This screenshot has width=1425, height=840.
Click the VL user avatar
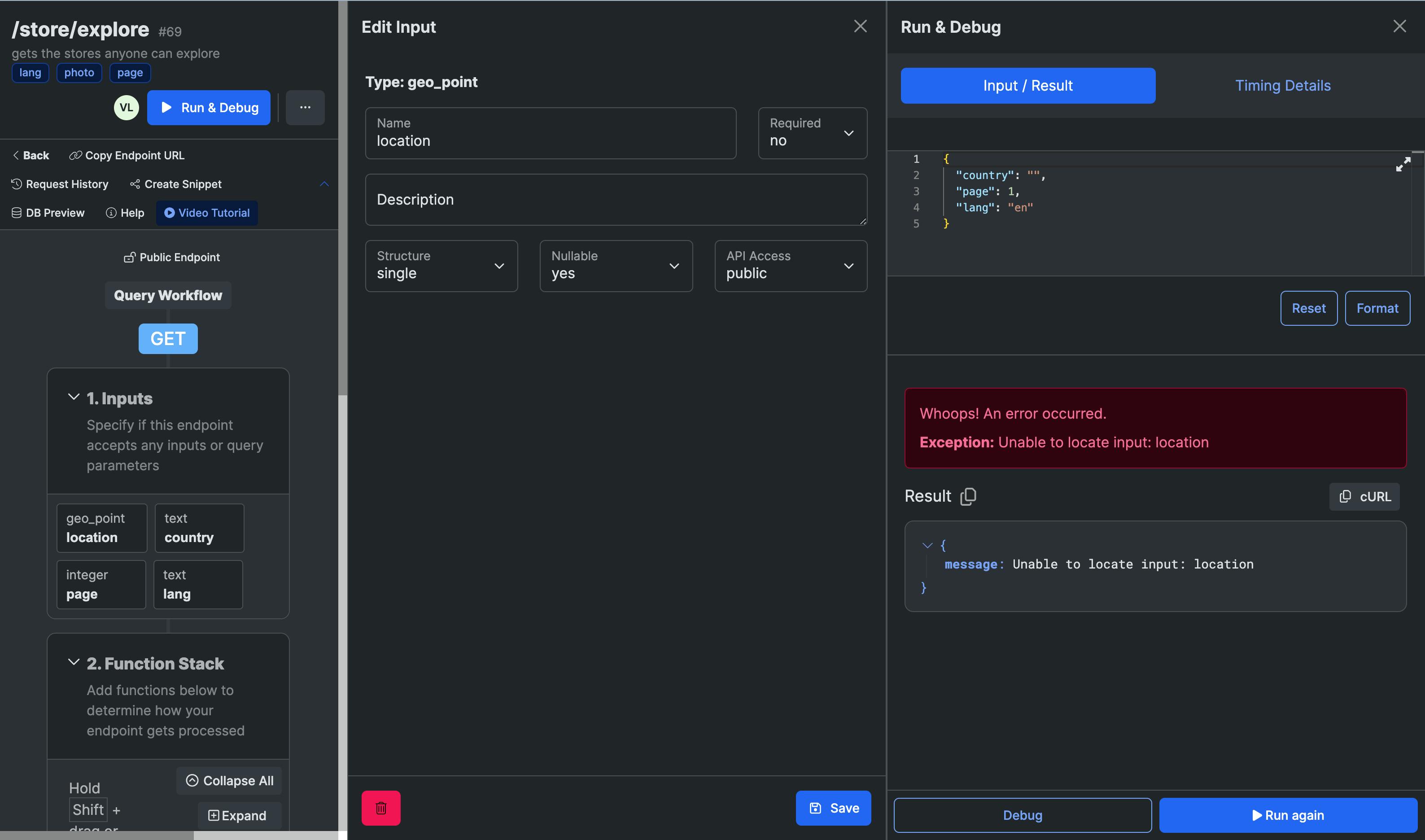coord(126,108)
